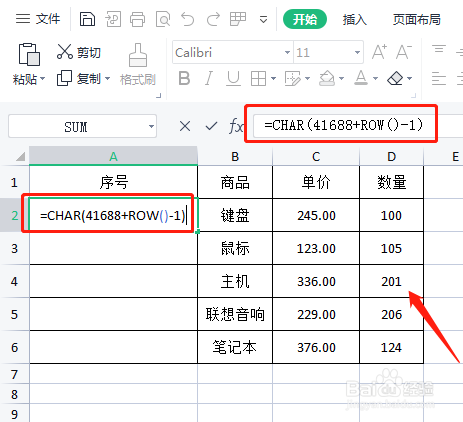Viewport: 463px width, 422px height.
Task: Expand the 复制 dropdown arrow
Action: pyautogui.click(x=107, y=79)
